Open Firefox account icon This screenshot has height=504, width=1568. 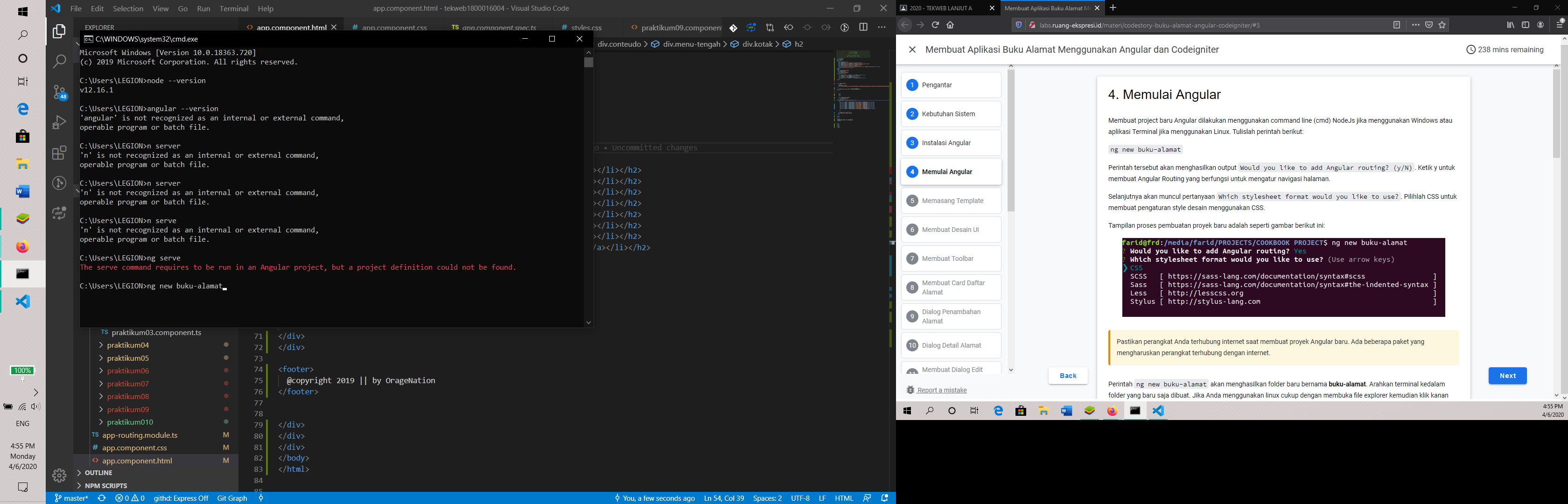pos(1540,25)
